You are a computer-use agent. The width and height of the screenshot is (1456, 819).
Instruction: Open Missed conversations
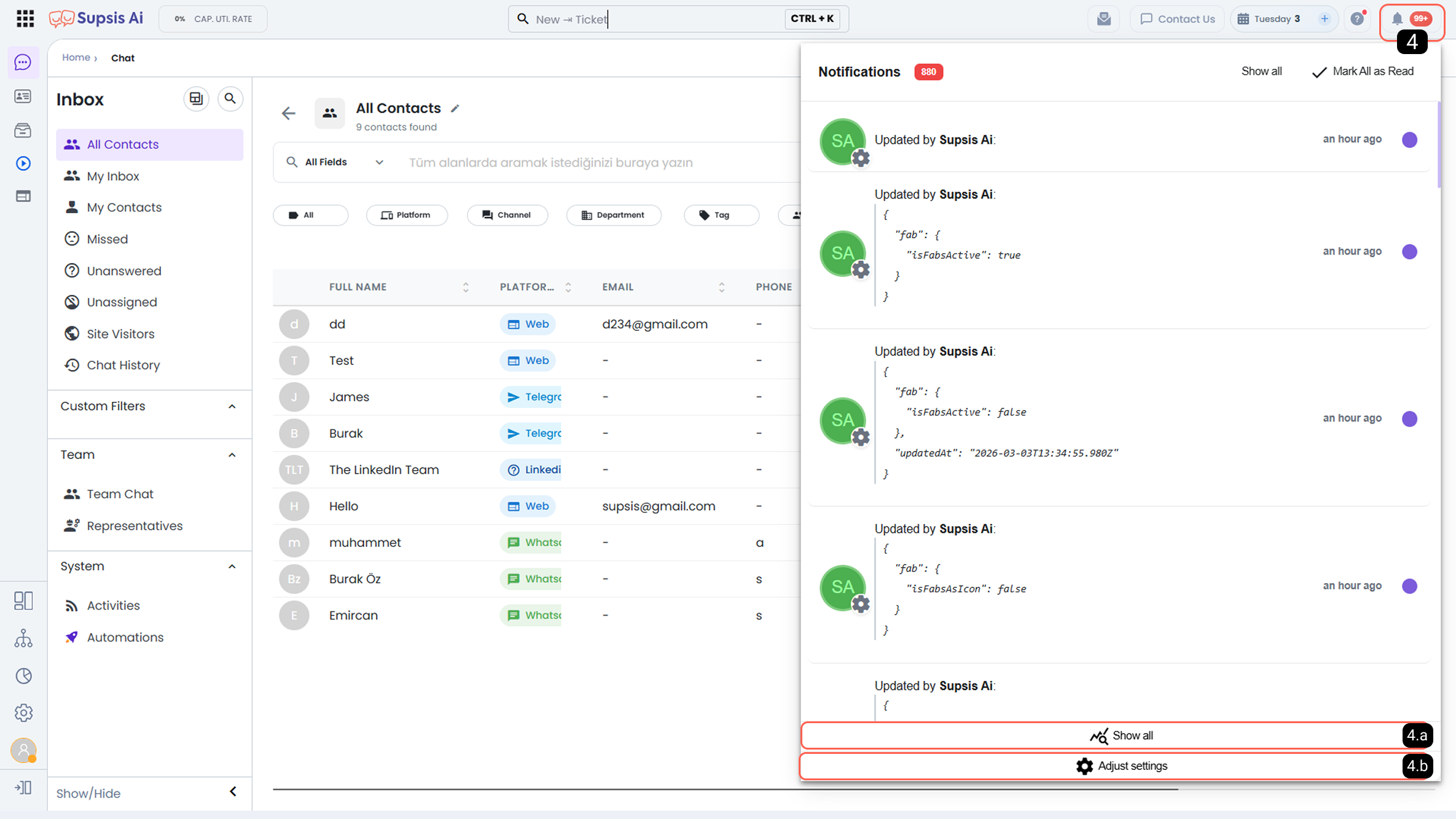(149, 239)
